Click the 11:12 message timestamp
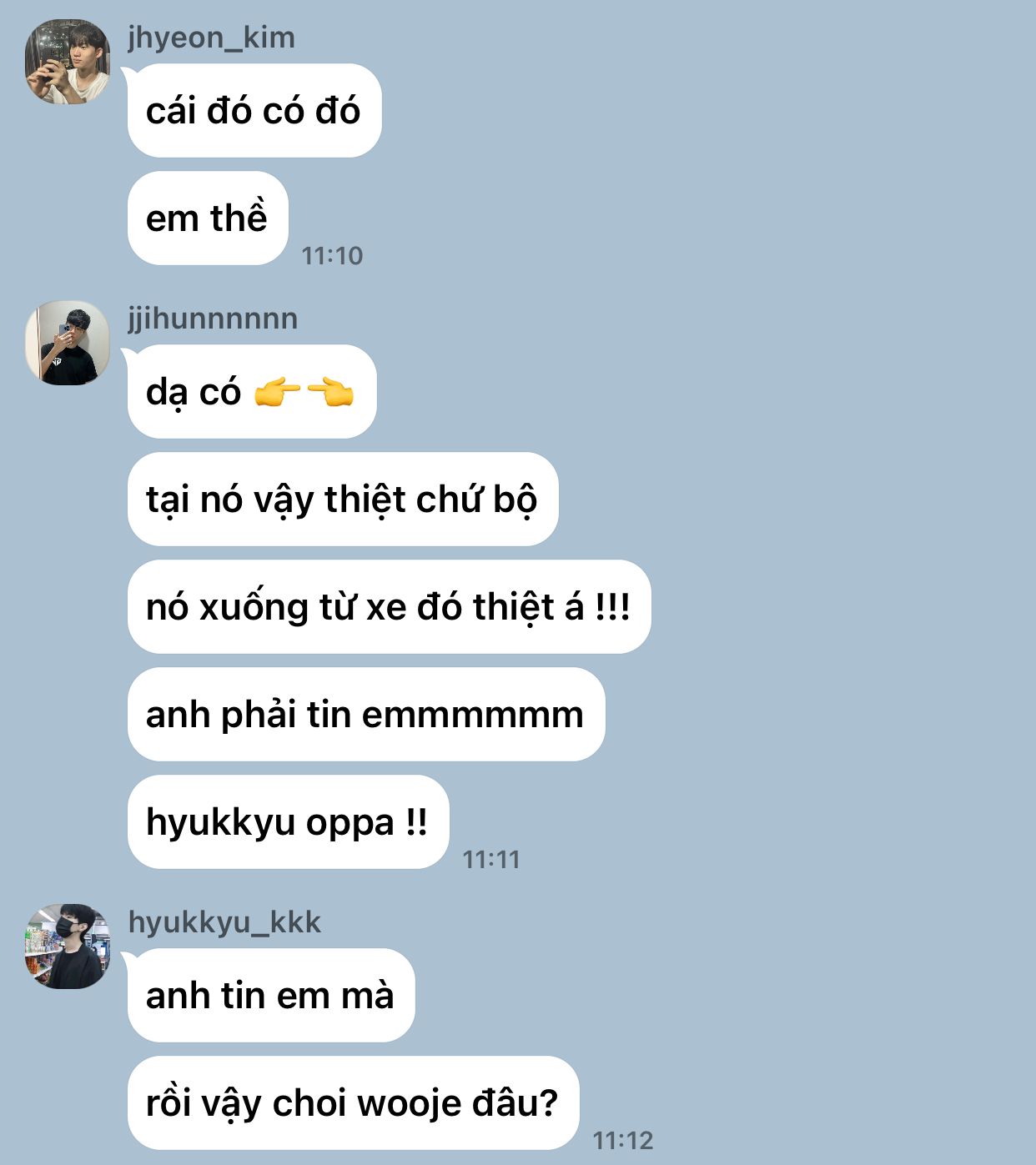The height and width of the screenshot is (1165, 1036). point(623,1140)
